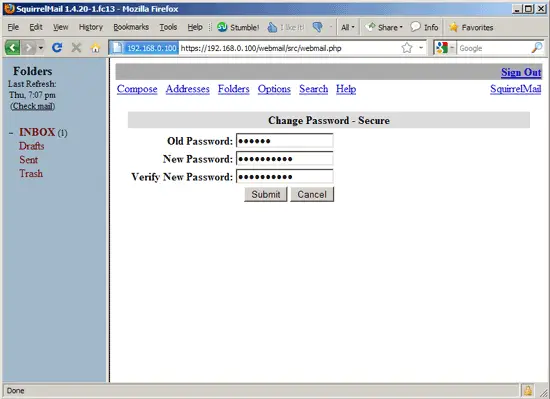Click the thumbs down icon

pos(317,27)
